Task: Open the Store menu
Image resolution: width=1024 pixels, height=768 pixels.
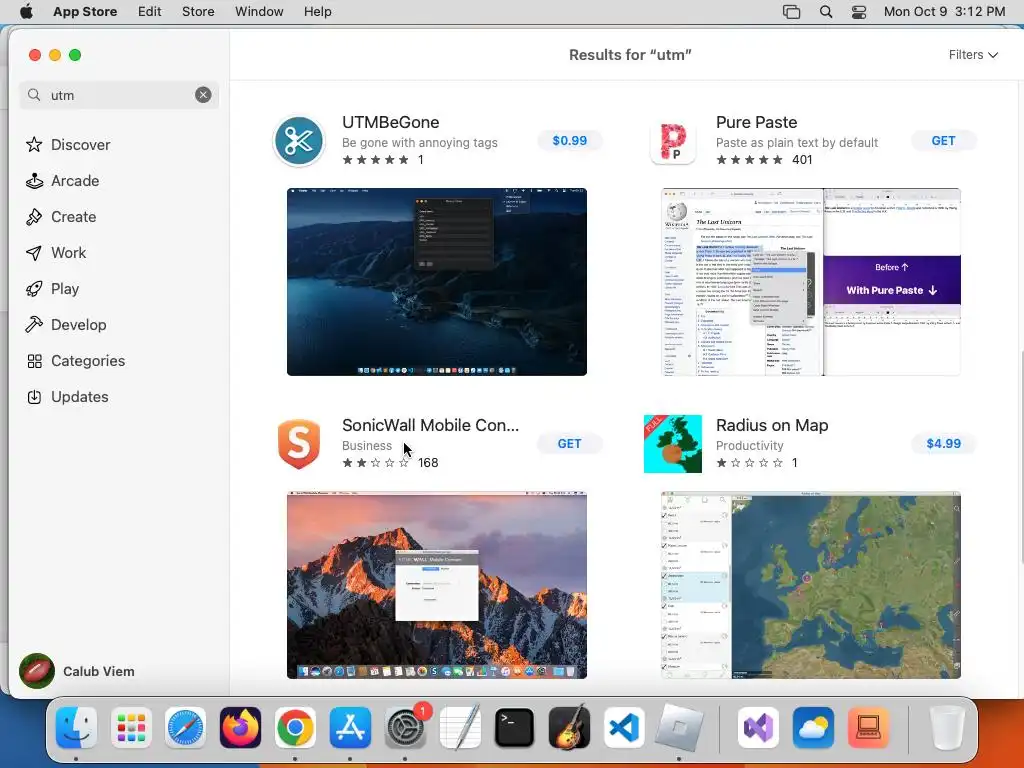Action: [198, 12]
